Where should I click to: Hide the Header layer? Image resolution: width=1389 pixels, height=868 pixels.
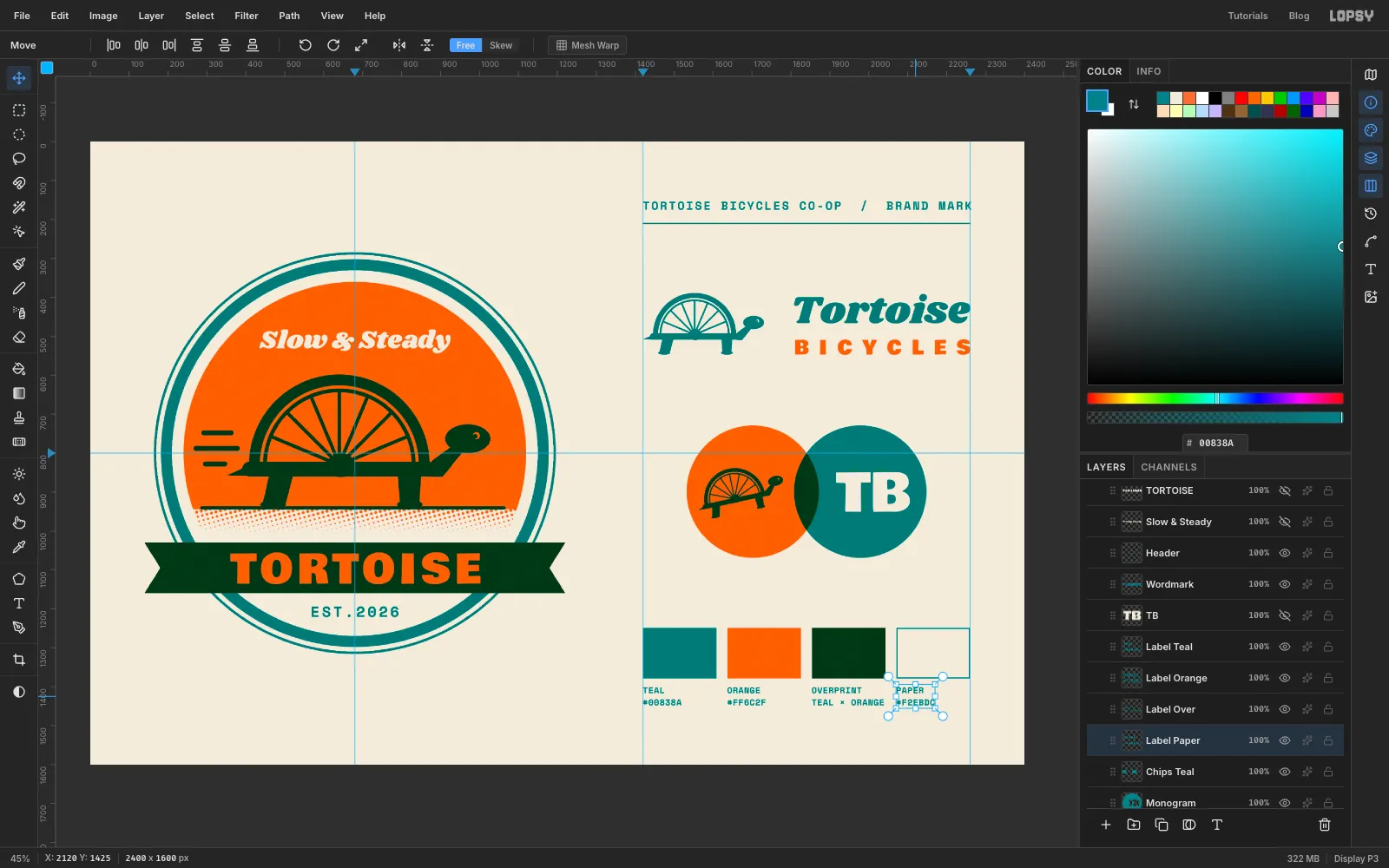tap(1285, 553)
